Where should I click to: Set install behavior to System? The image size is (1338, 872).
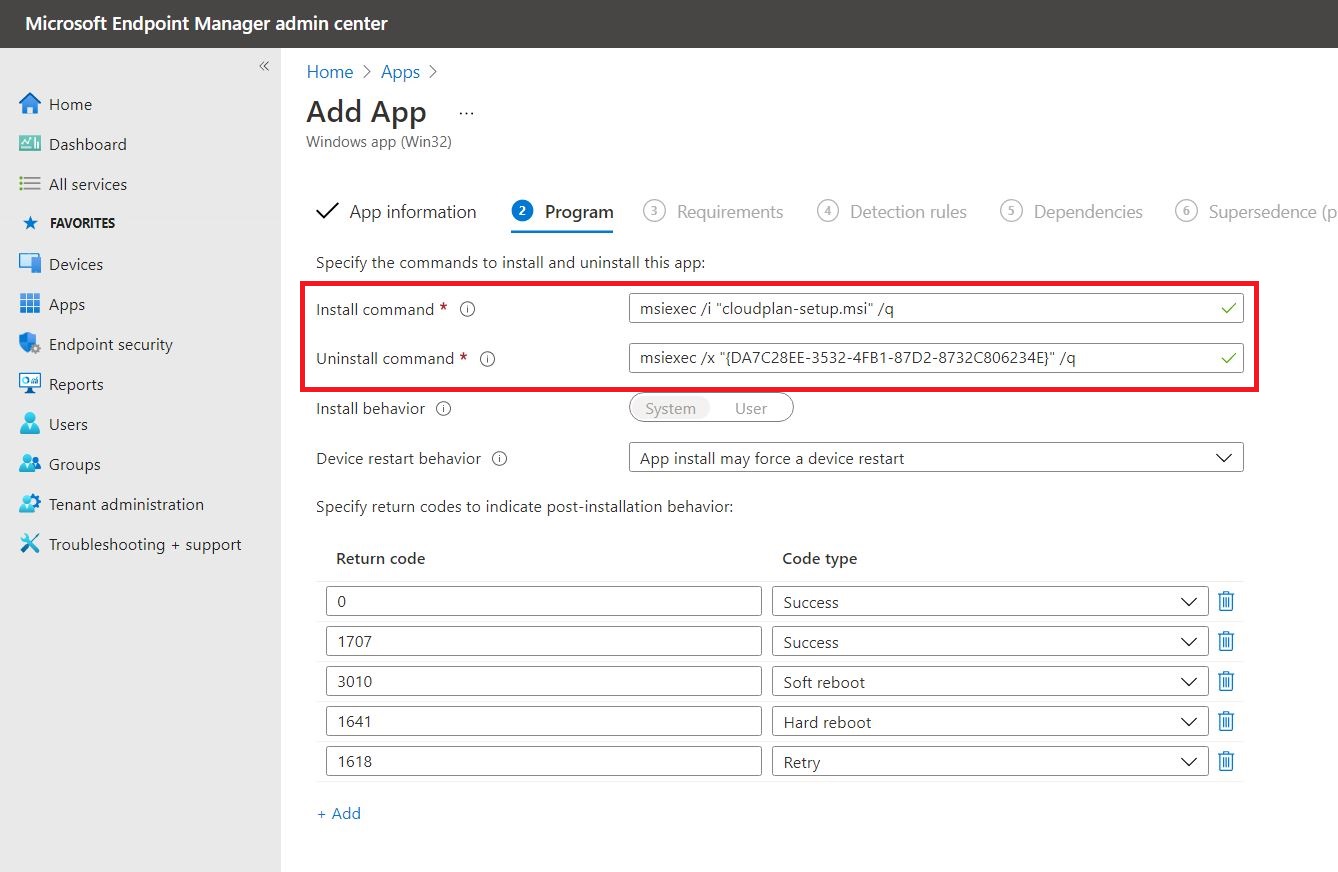coord(670,407)
